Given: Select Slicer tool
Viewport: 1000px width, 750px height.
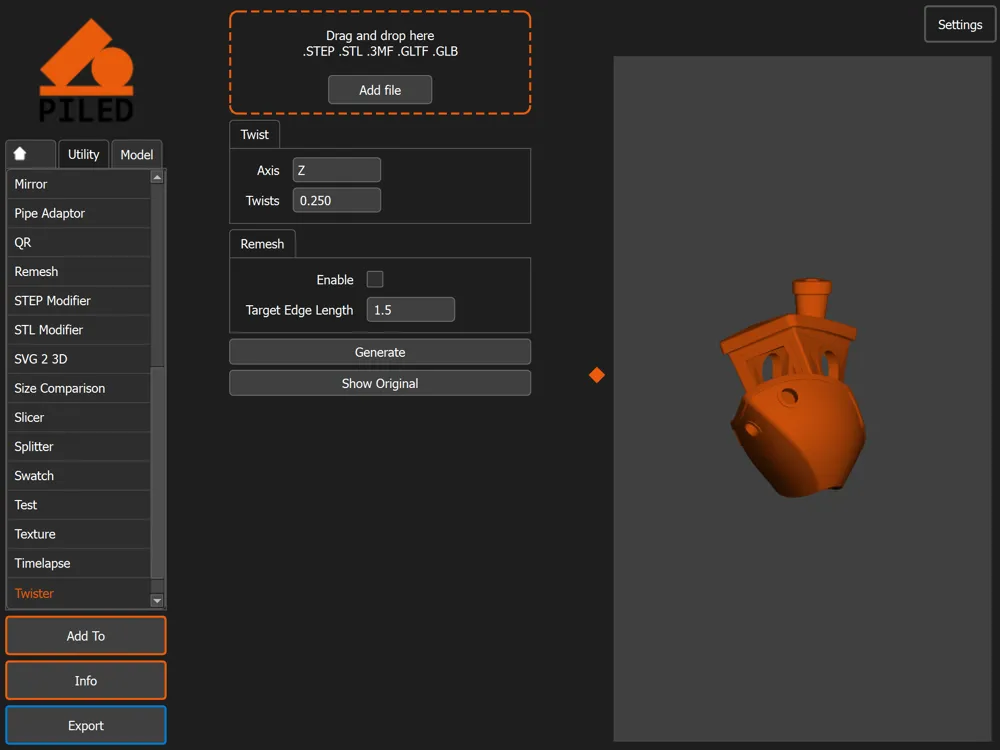Looking at the screenshot, I should point(78,417).
